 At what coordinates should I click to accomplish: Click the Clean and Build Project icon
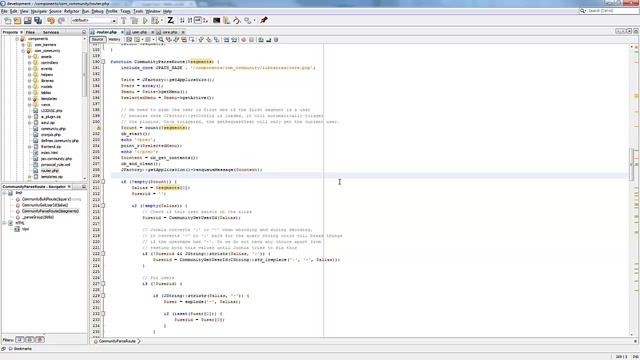pos(134,20)
